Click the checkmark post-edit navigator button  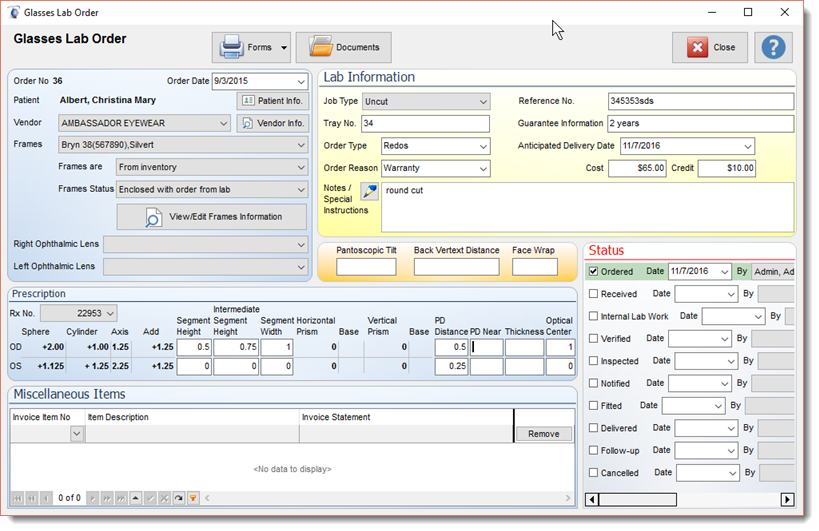tap(150, 498)
